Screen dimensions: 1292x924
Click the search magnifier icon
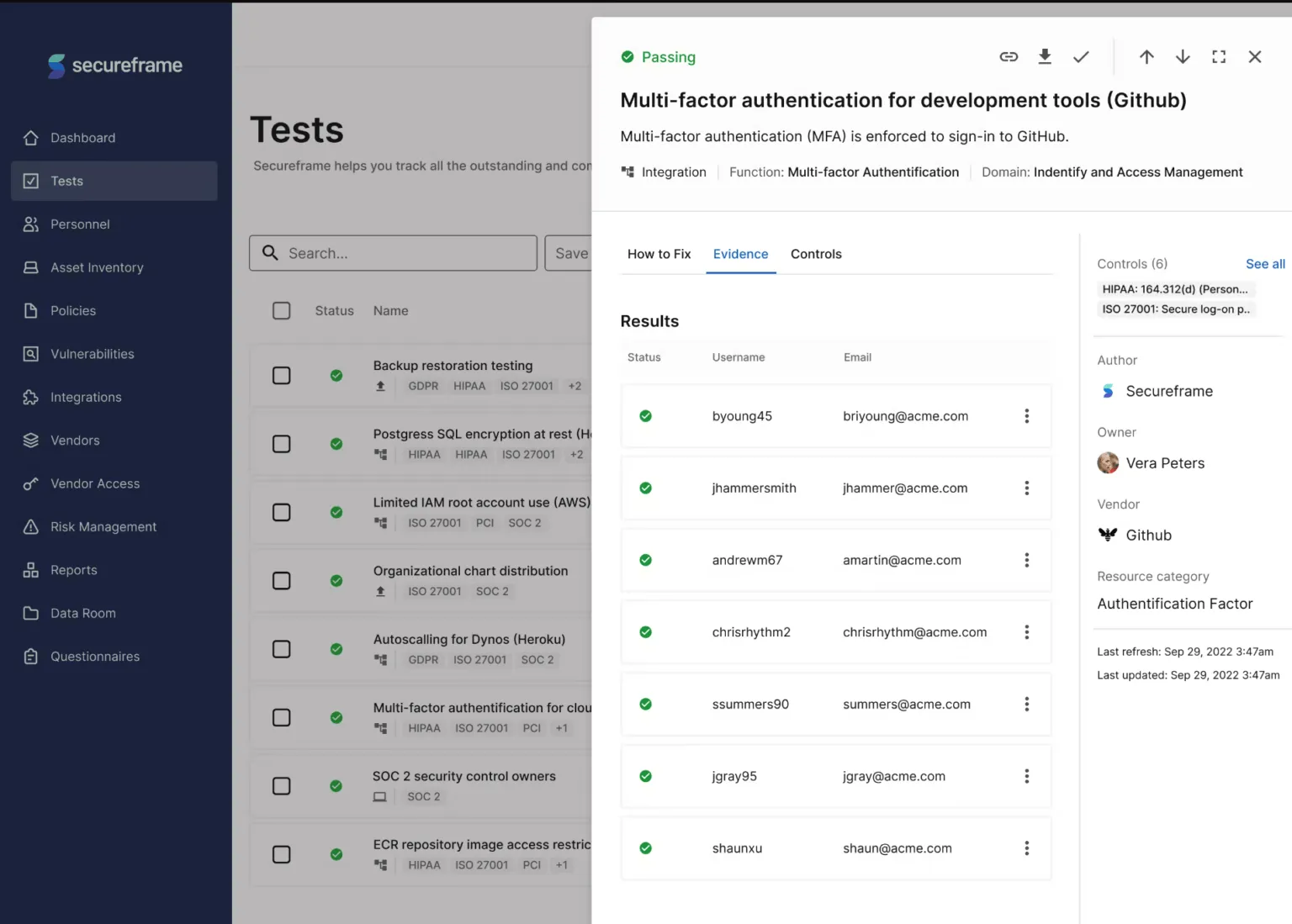(x=269, y=252)
